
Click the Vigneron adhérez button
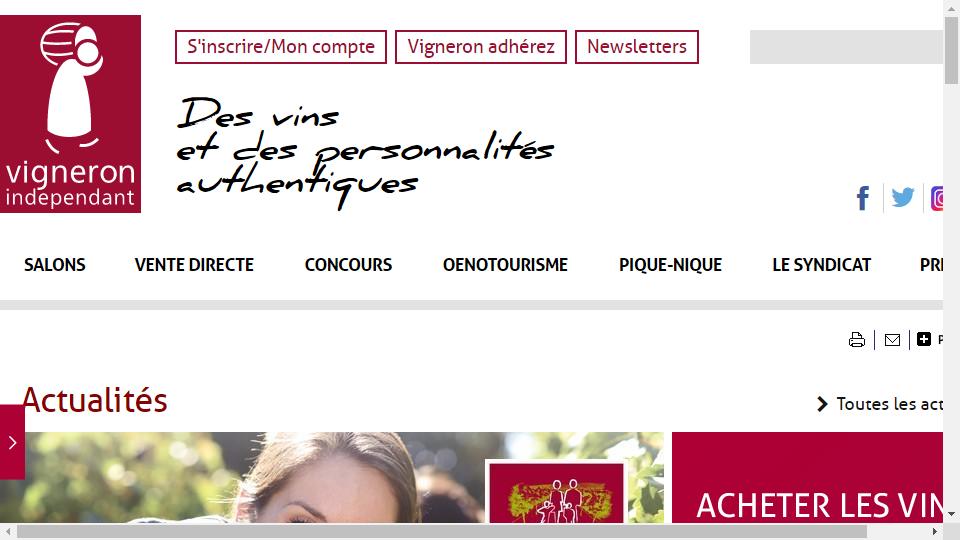click(x=481, y=47)
